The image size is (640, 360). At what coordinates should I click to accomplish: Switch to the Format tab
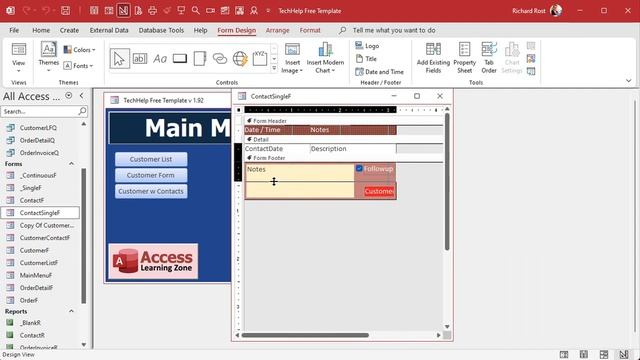click(310, 30)
